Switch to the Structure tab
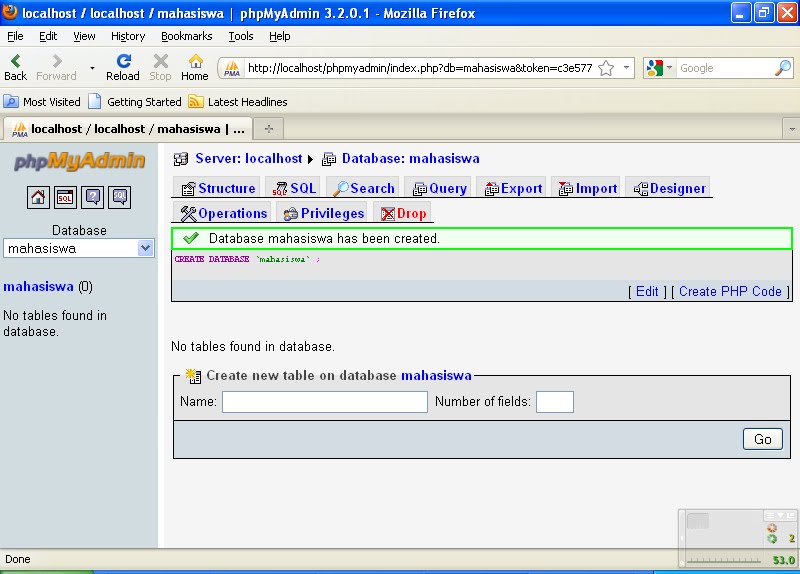 tap(218, 188)
